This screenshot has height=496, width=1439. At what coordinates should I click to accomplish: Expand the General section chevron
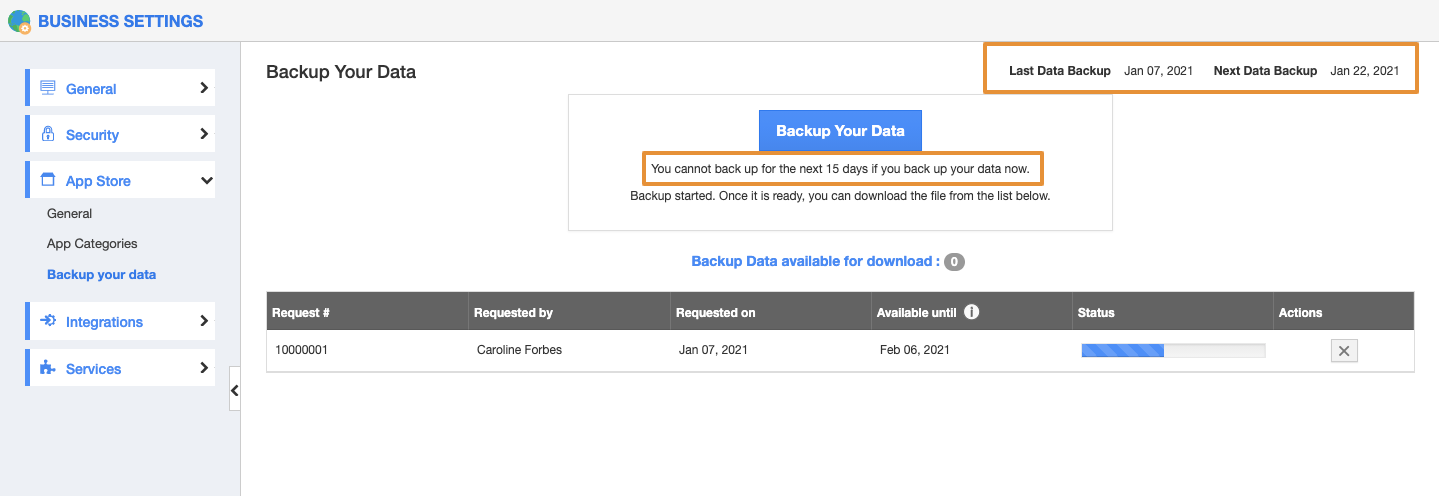(x=204, y=88)
